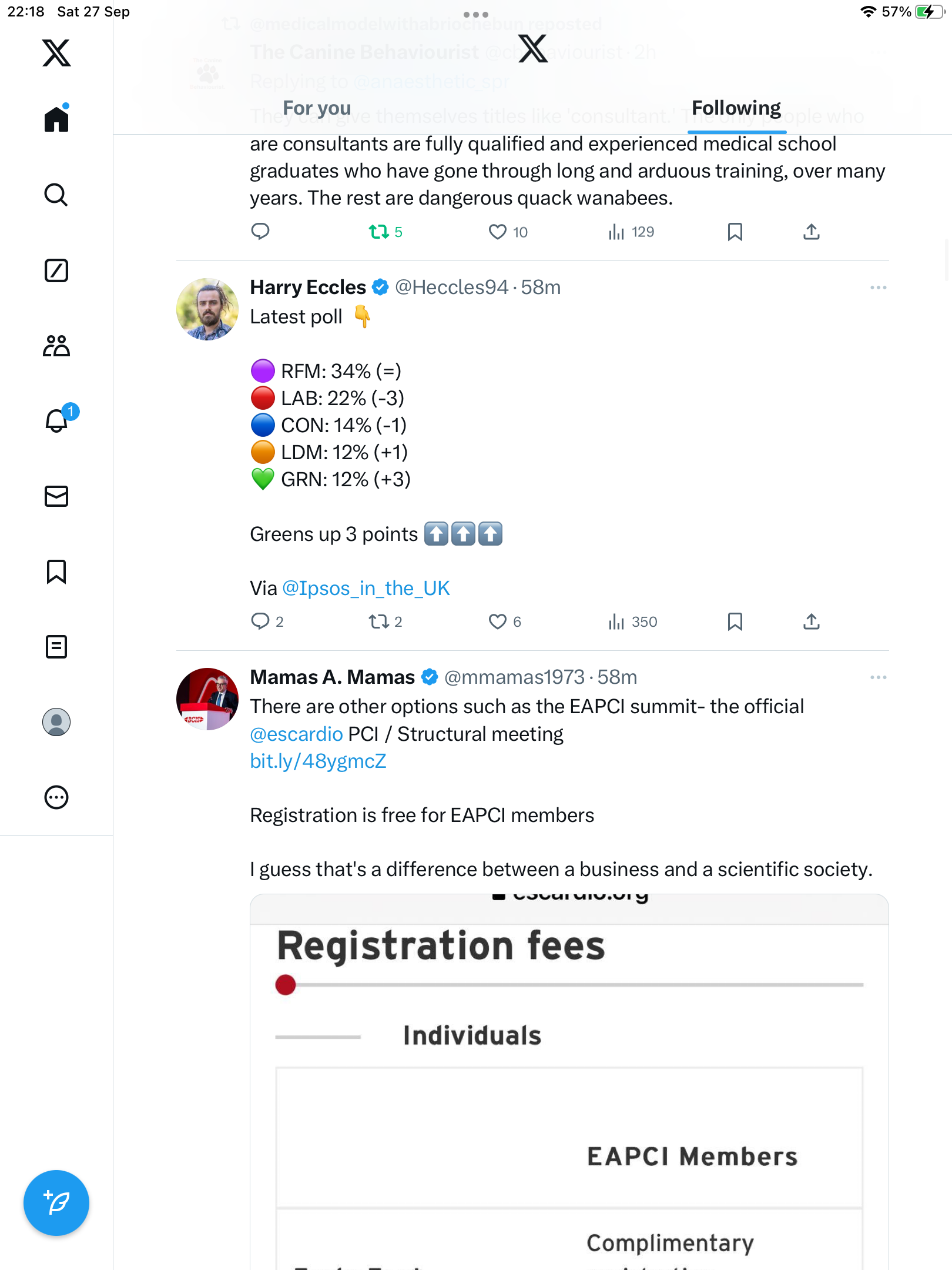952x1270 pixels.
Task: Open Lists icon in sidebar
Action: 56,647
